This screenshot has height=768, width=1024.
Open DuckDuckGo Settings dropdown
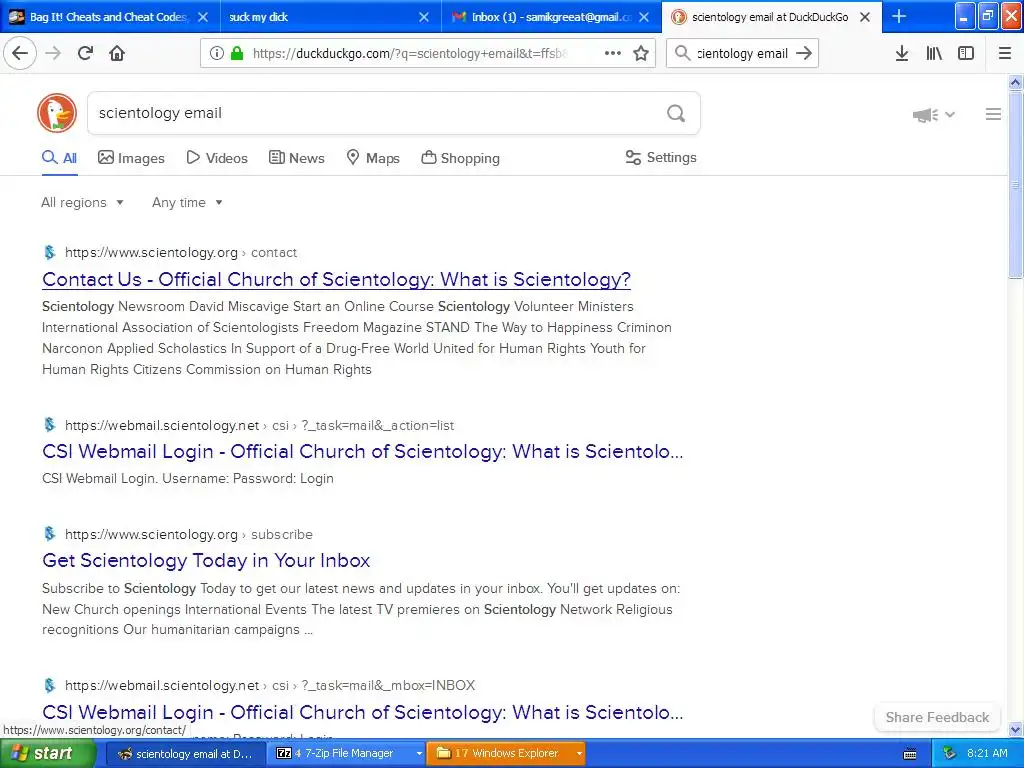661,157
